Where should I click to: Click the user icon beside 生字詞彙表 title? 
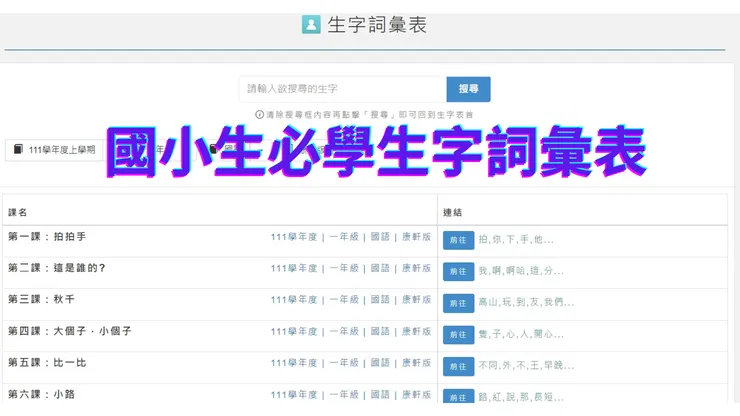click(311, 25)
